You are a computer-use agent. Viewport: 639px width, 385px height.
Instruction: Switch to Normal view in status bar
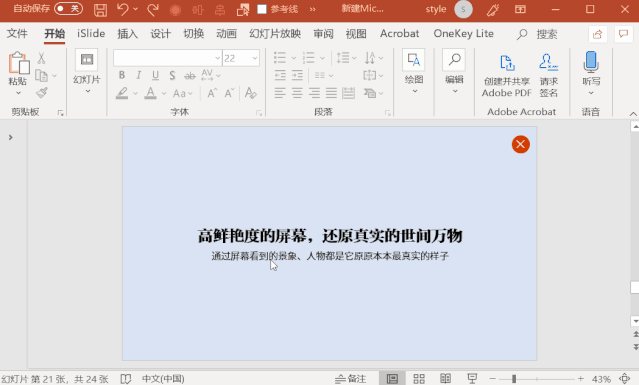pos(392,379)
